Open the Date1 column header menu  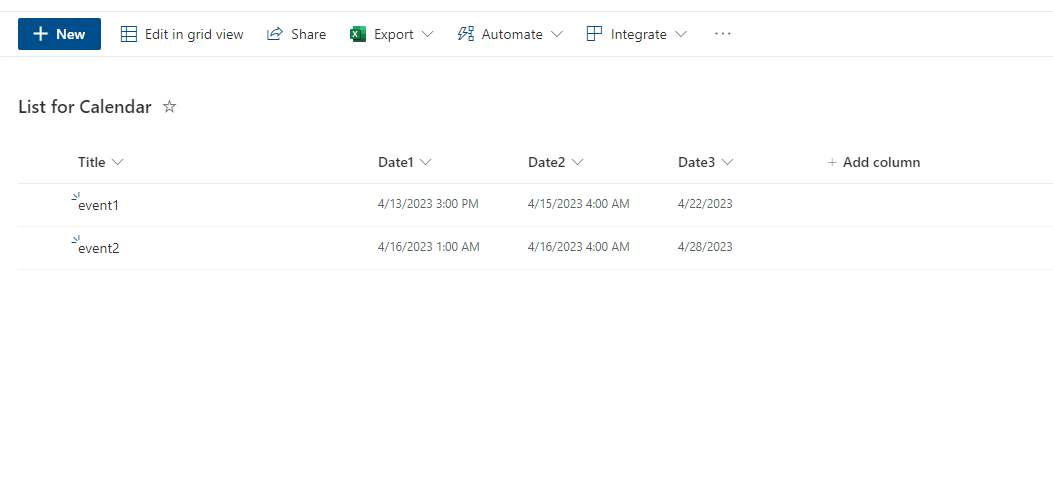tap(404, 162)
